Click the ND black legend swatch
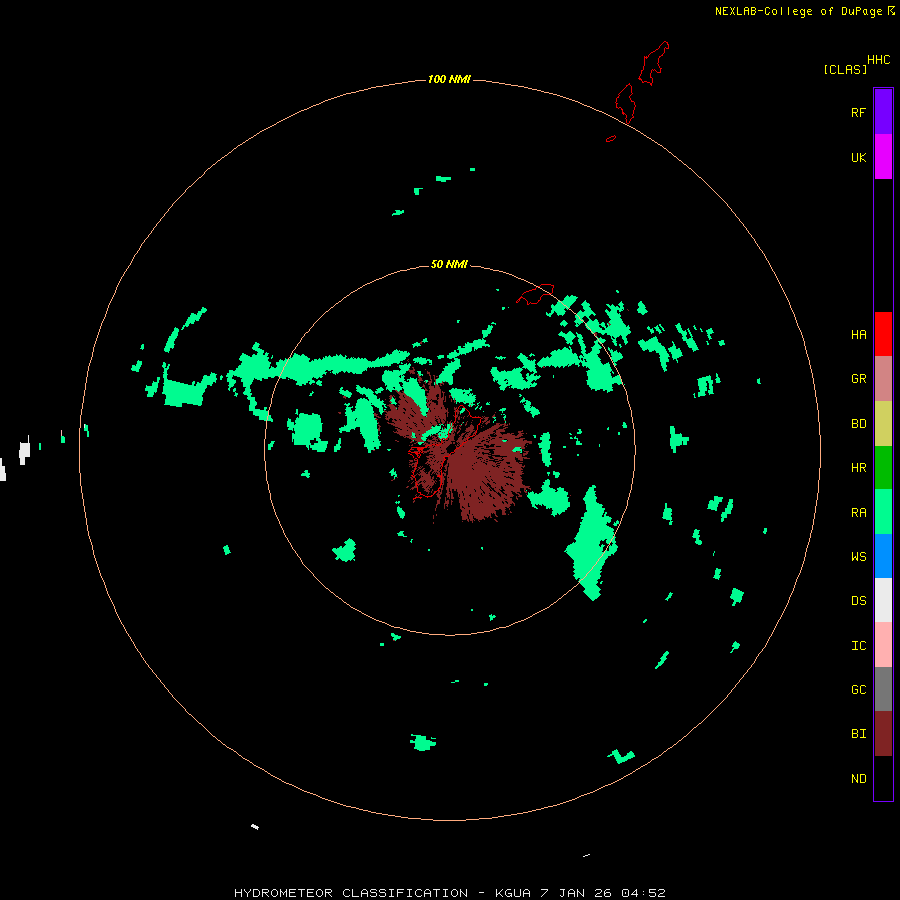The height and width of the screenshot is (900, 900). pyautogui.click(x=883, y=778)
